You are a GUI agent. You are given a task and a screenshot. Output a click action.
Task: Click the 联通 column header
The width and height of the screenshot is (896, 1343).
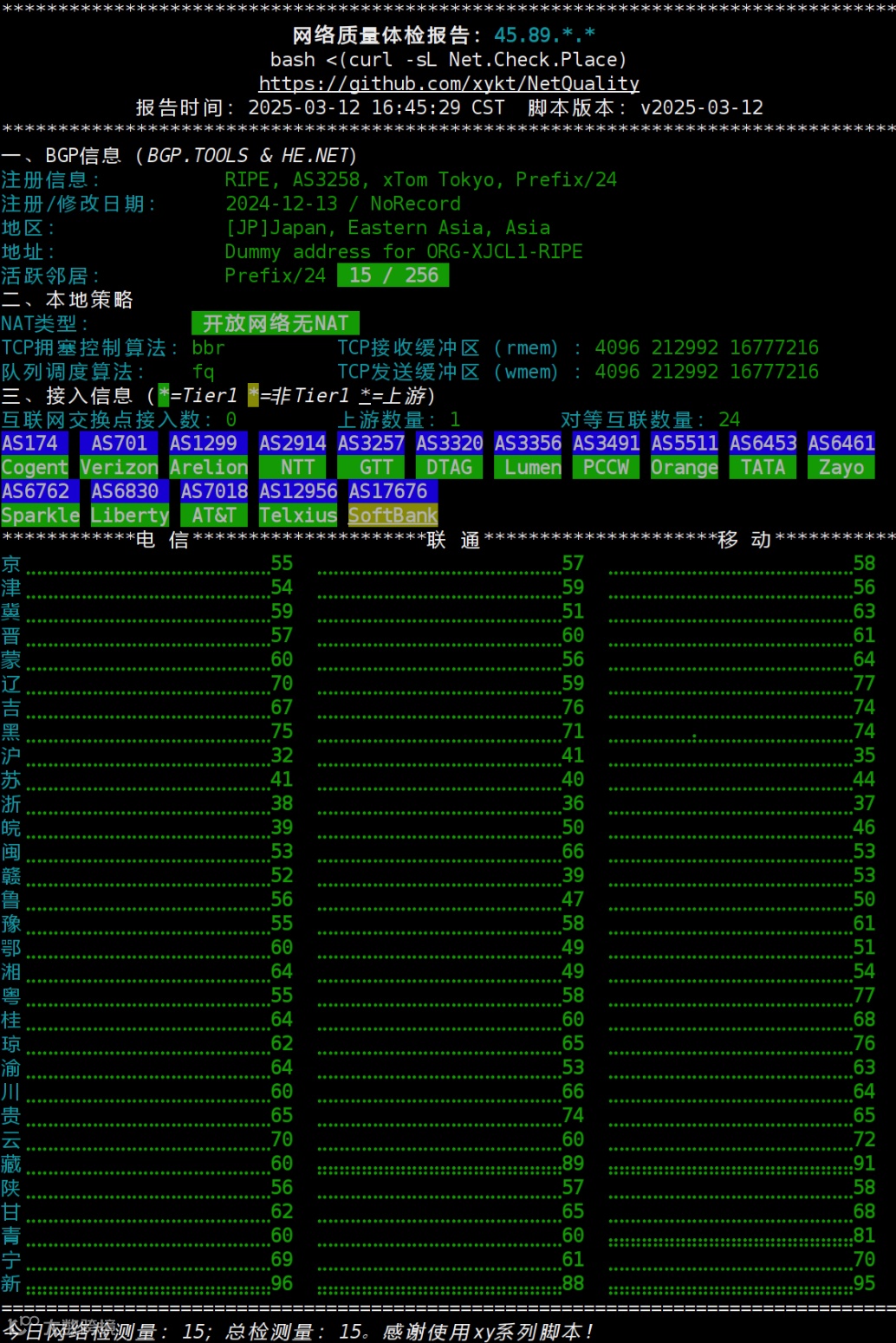tap(453, 540)
